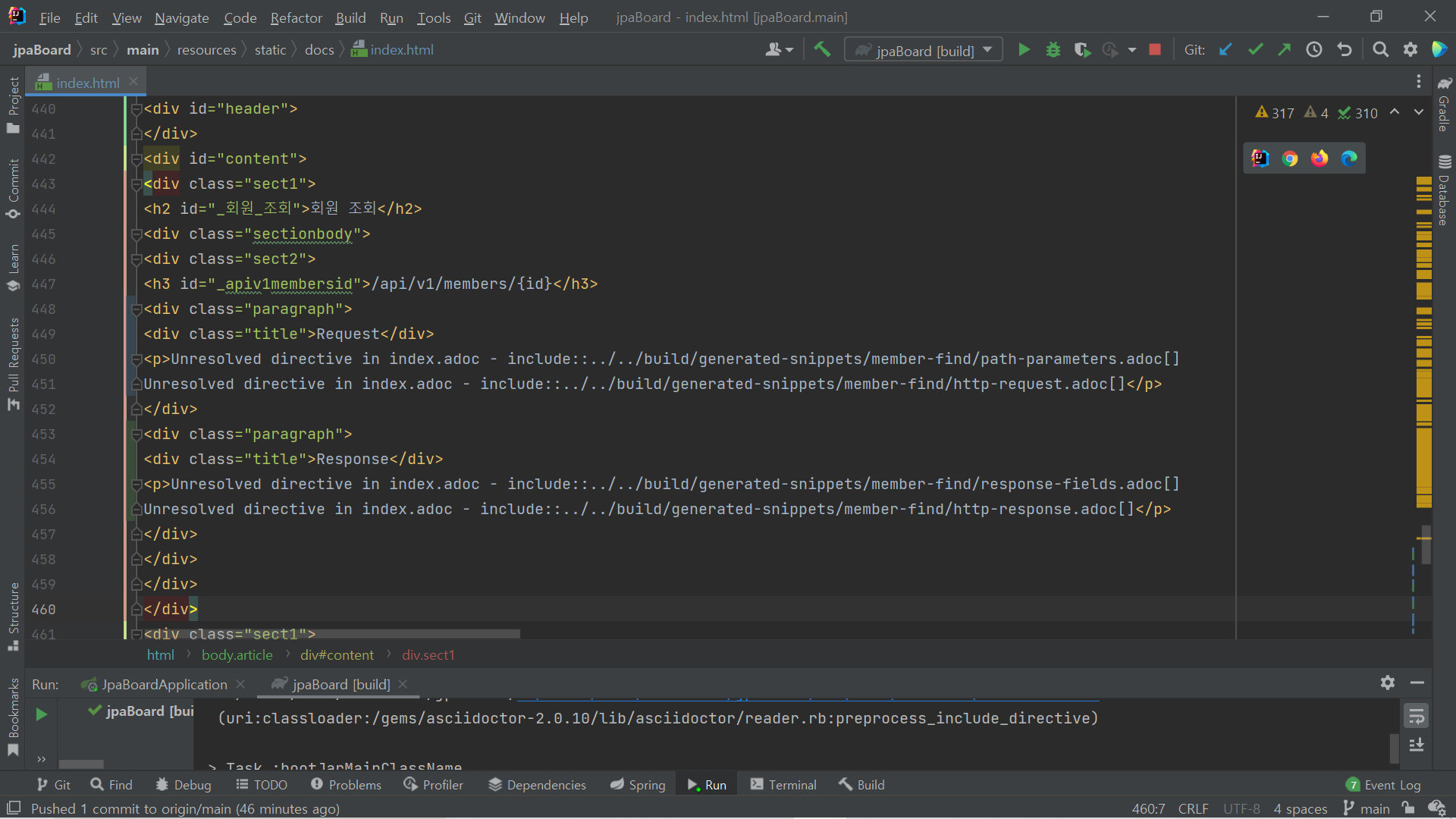Screen dimensions: 1456x819
Task: Open page preview in Firefox browser
Action: [1319, 158]
